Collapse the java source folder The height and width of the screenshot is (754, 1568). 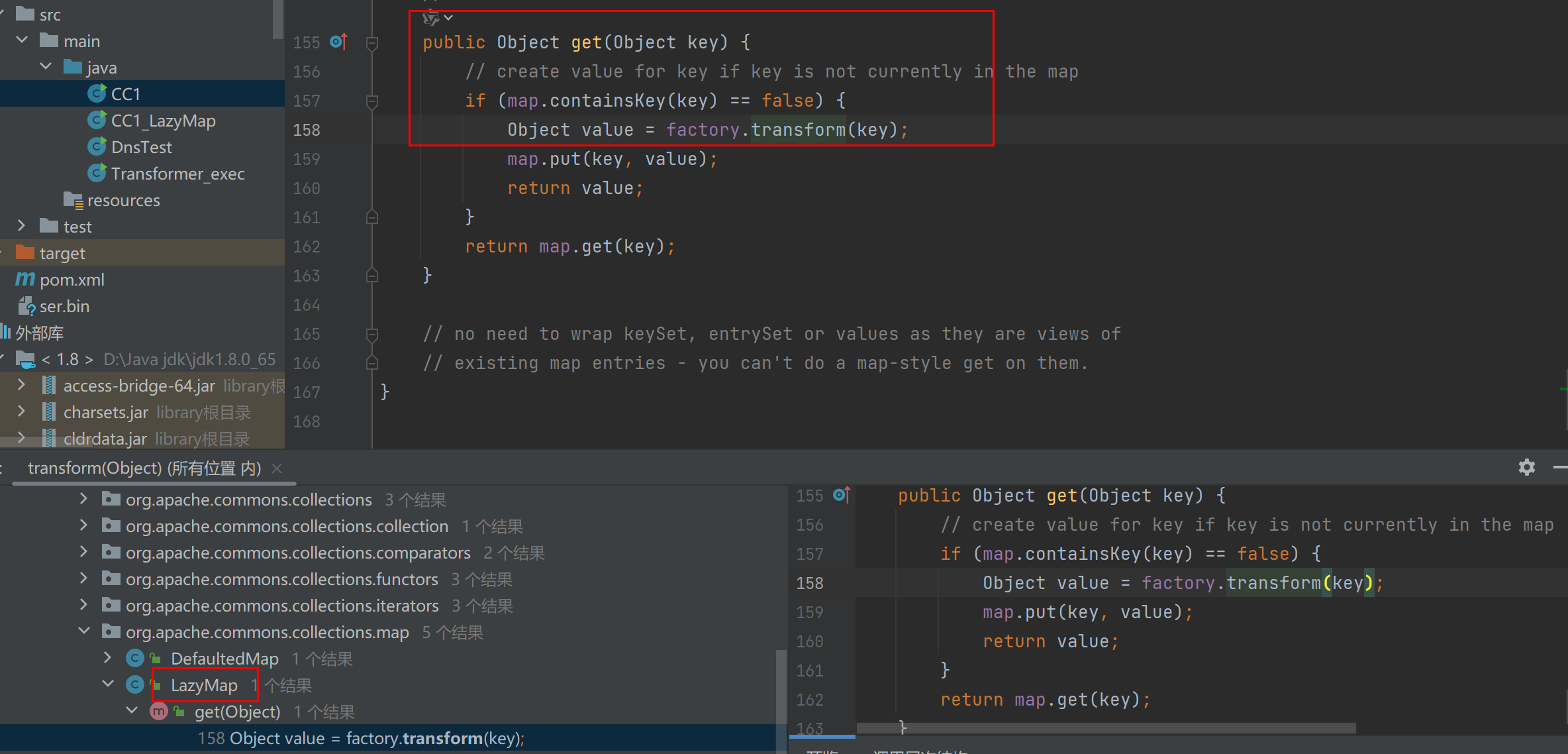[46, 67]
